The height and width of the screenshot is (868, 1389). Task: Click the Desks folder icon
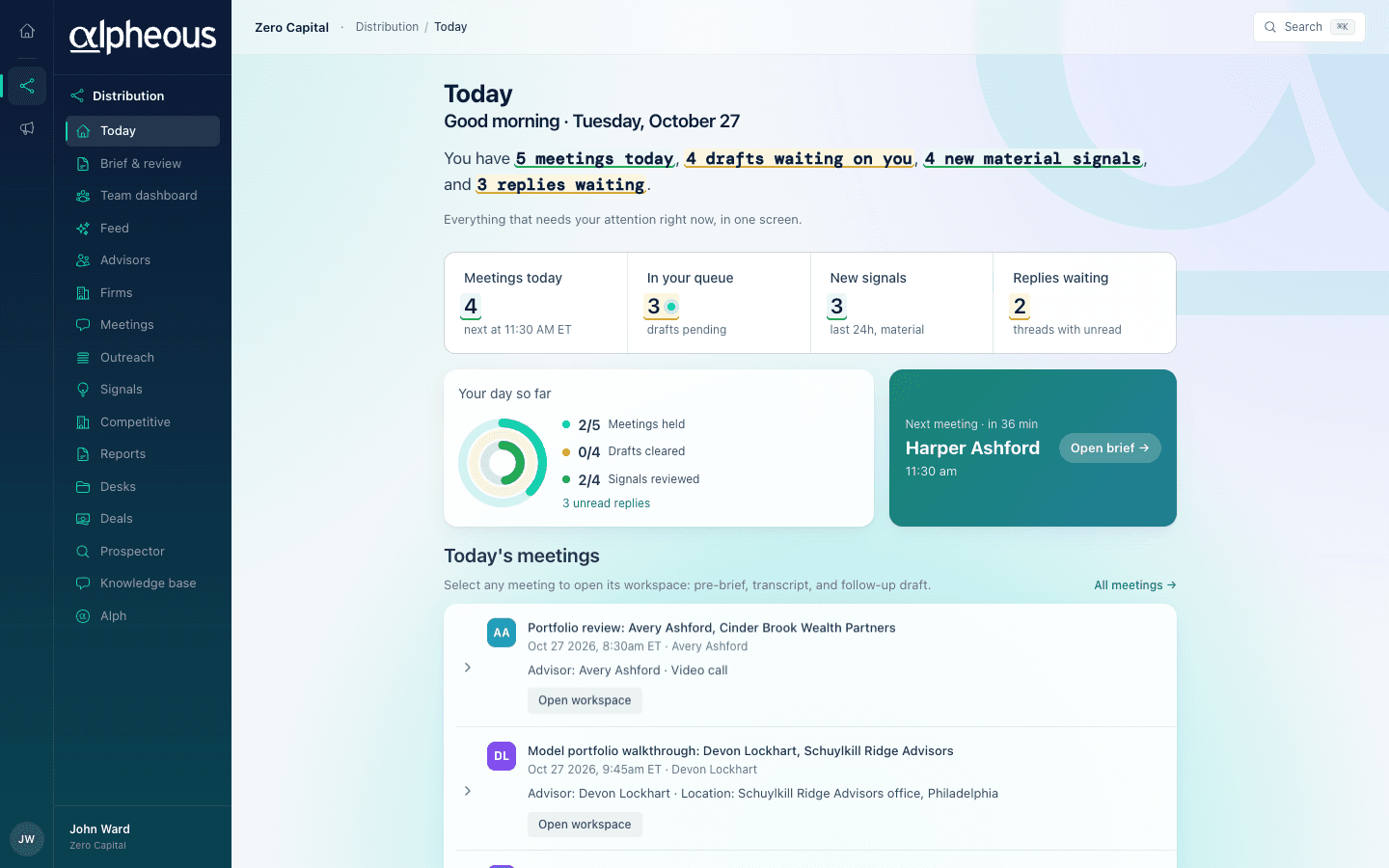[x=83, y=487]
